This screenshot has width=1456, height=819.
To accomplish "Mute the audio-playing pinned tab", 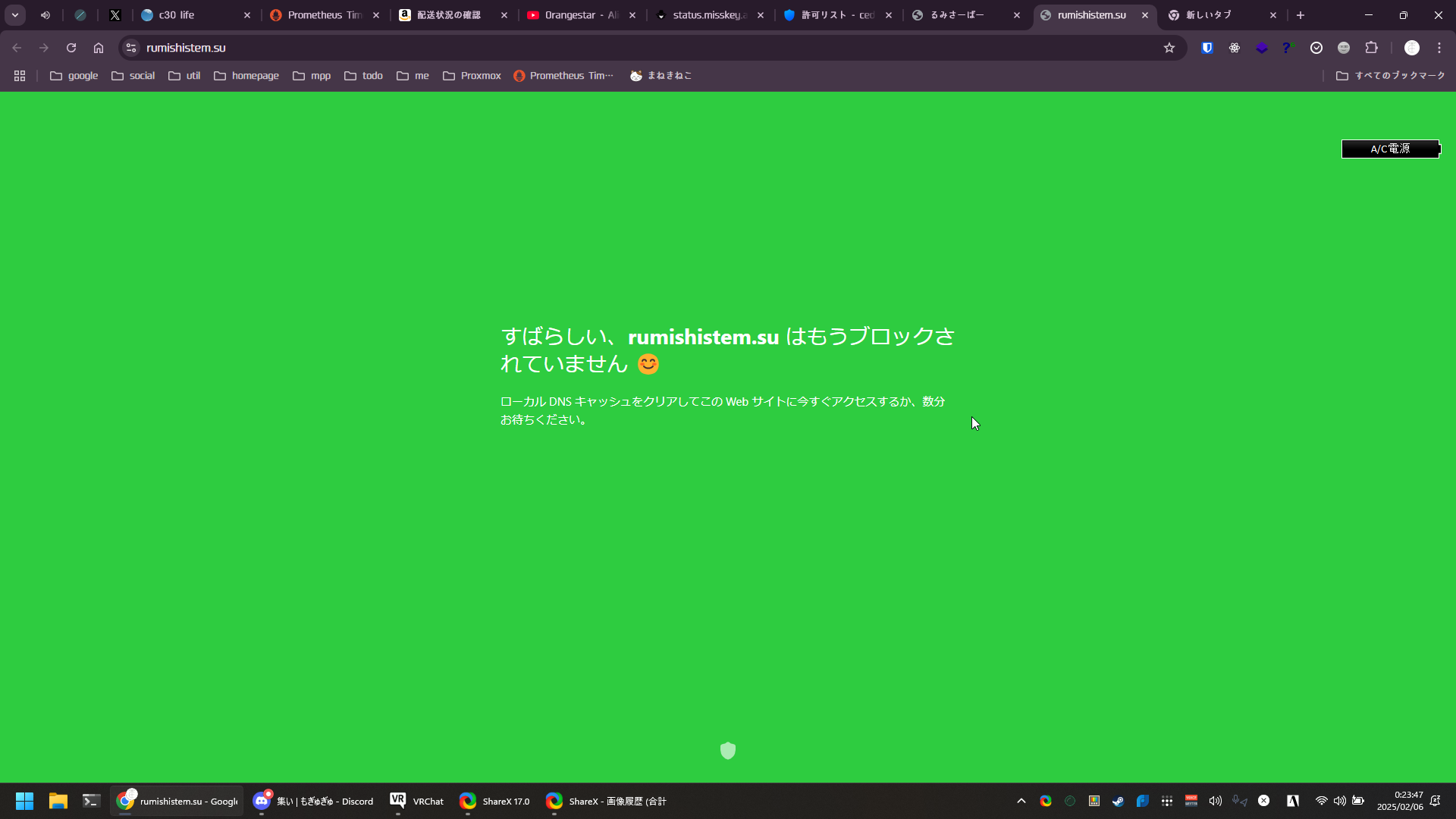I will (45, 15).
